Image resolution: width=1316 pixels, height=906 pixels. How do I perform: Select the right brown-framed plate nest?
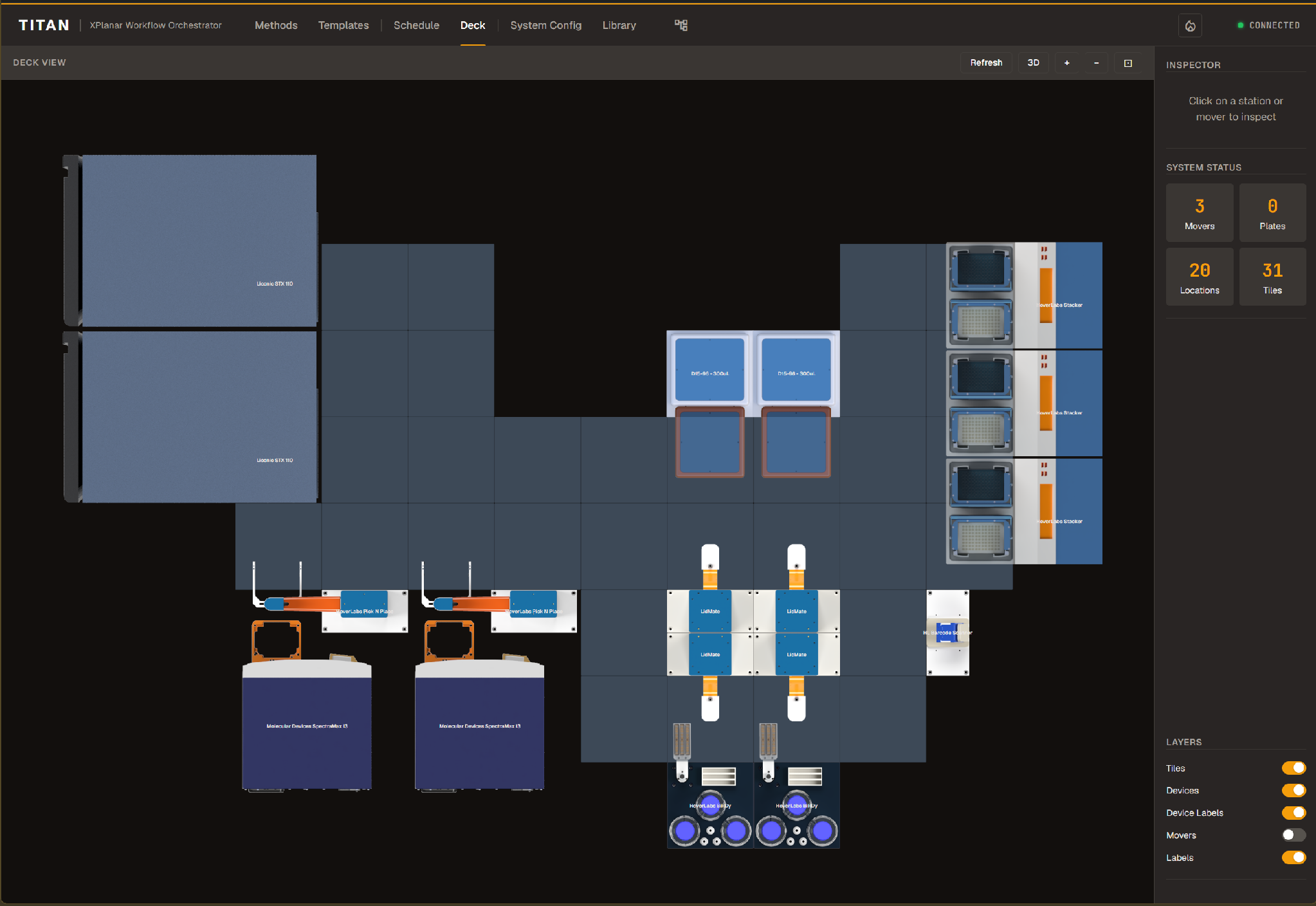796,442
